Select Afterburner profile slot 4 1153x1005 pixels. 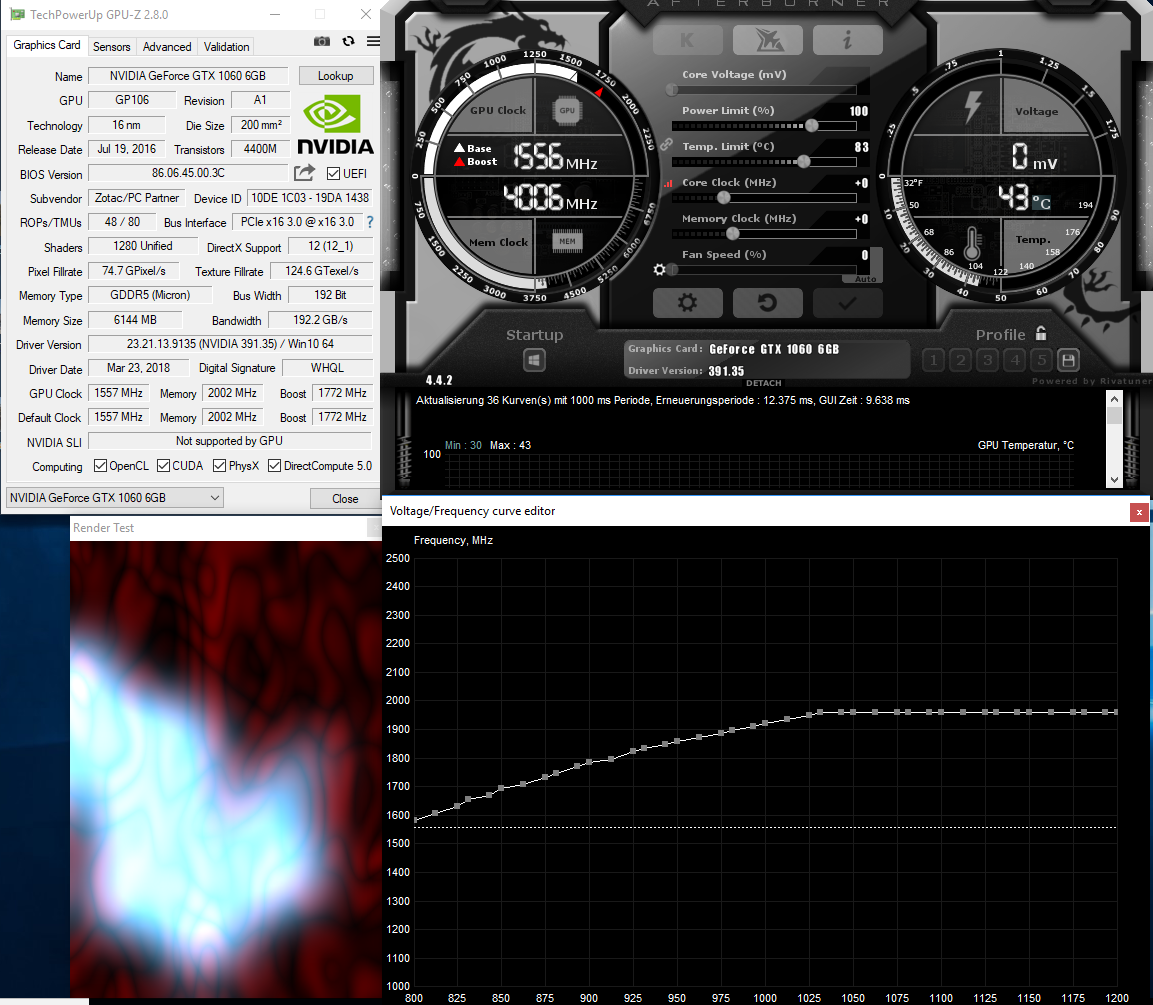point(1015,360)
